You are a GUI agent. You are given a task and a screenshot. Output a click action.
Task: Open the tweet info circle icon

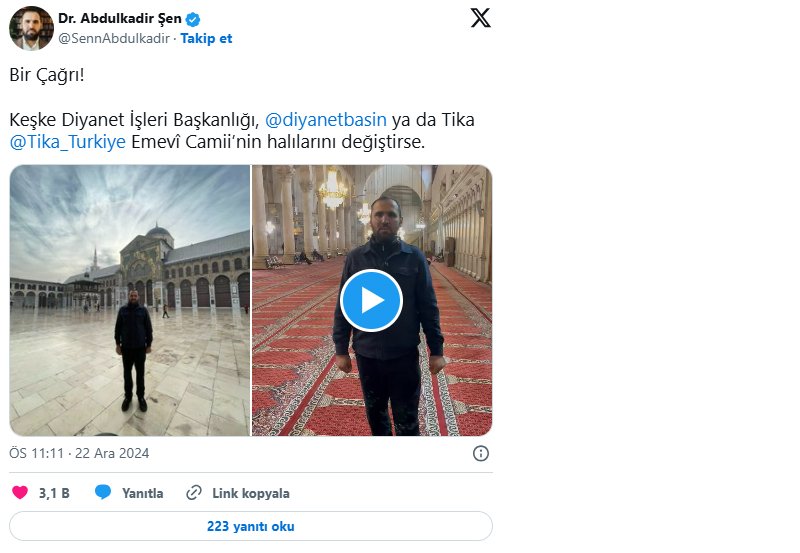[480, 453]
